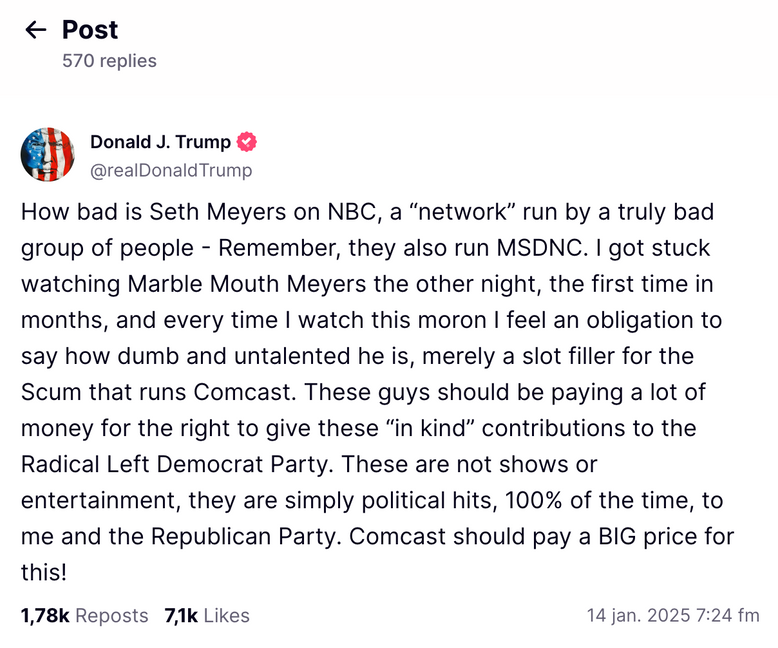Open the @realDonaldTrump handle

pos(171,170)
